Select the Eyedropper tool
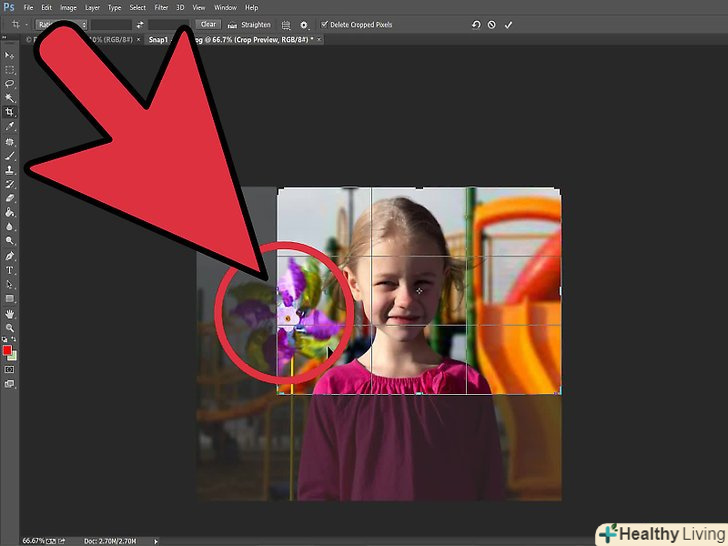 pyautogui.click(x=10, y=127)
